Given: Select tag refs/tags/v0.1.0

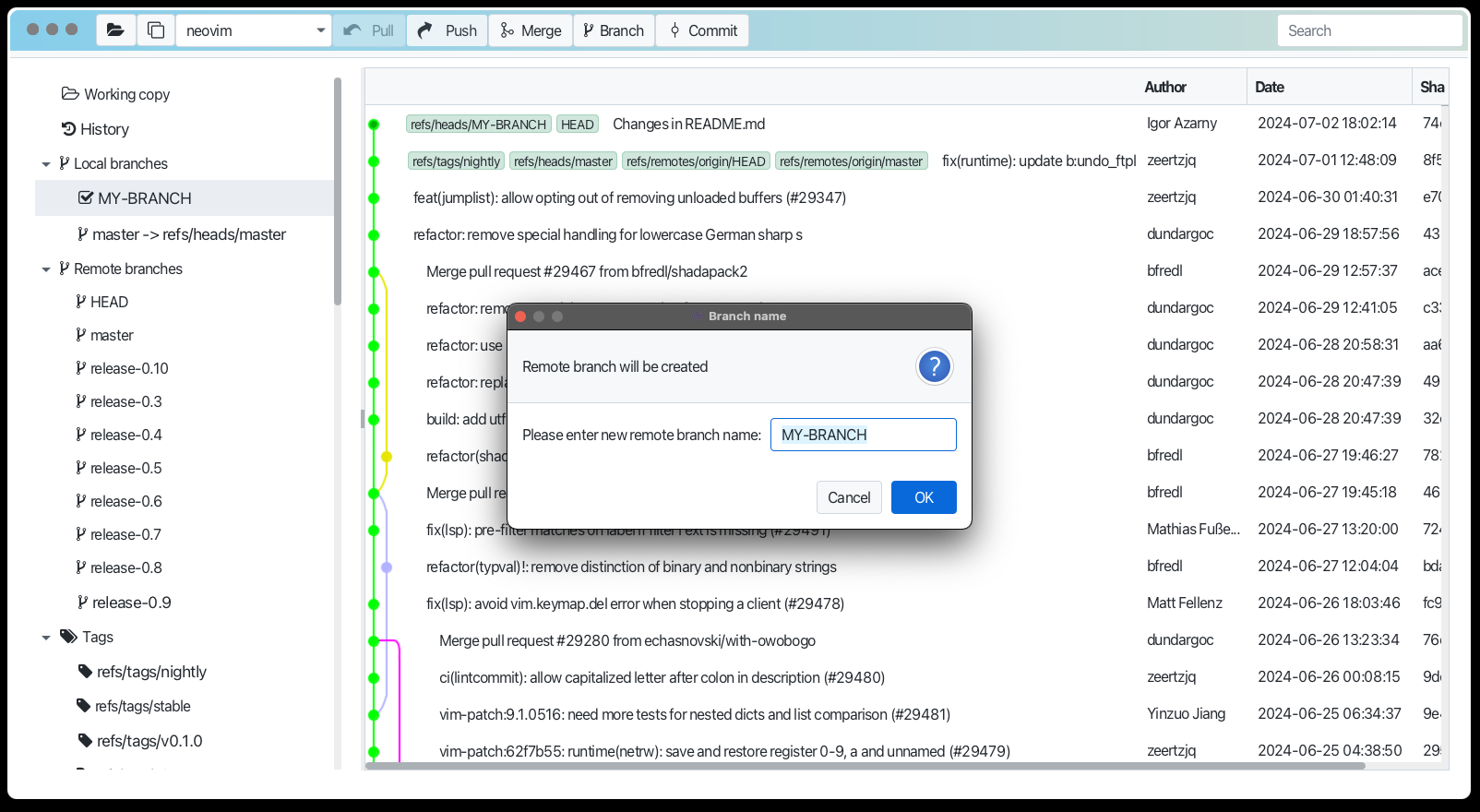Looking at the screenshot, I should pos(140,741).
